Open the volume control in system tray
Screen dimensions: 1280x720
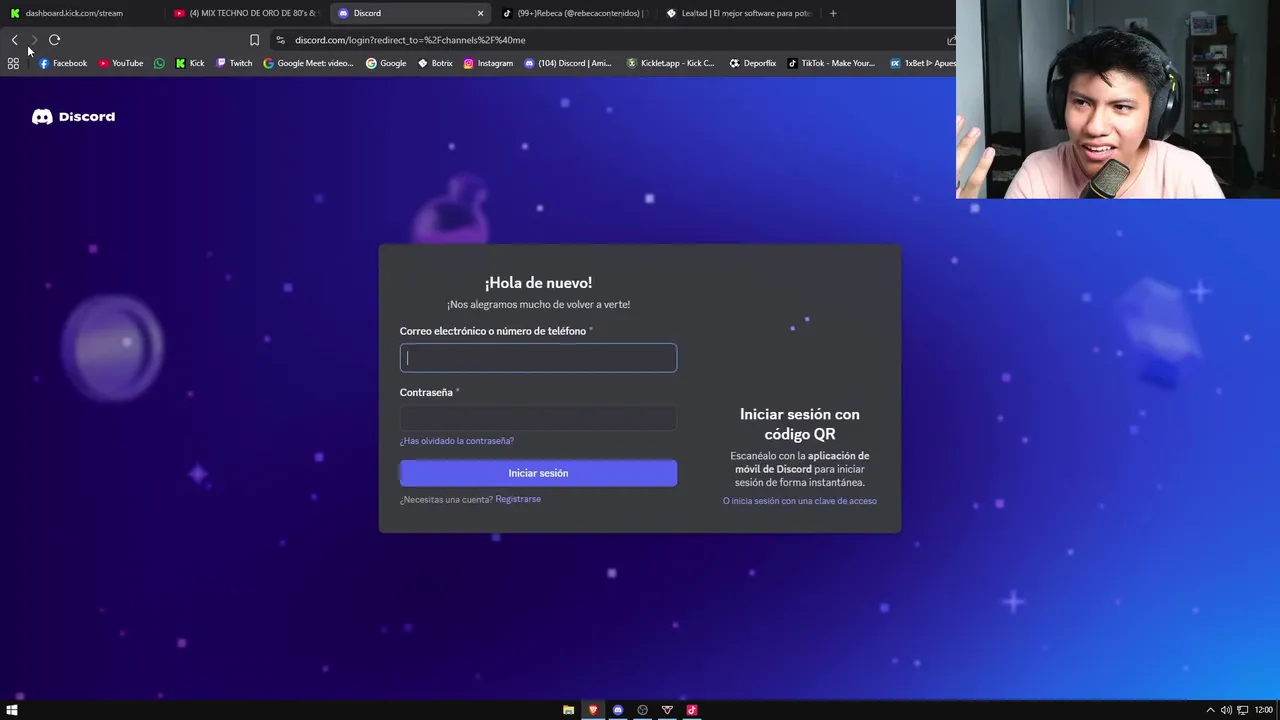tap(1226, 710)
